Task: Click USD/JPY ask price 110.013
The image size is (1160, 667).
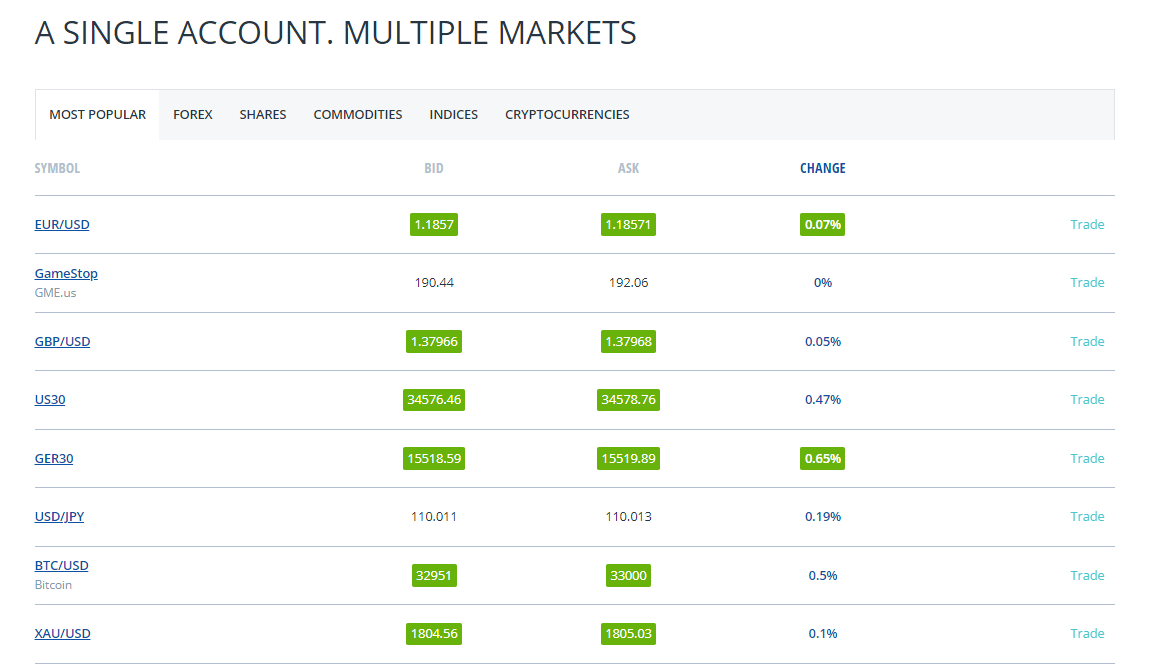Action: pos(628,516)
